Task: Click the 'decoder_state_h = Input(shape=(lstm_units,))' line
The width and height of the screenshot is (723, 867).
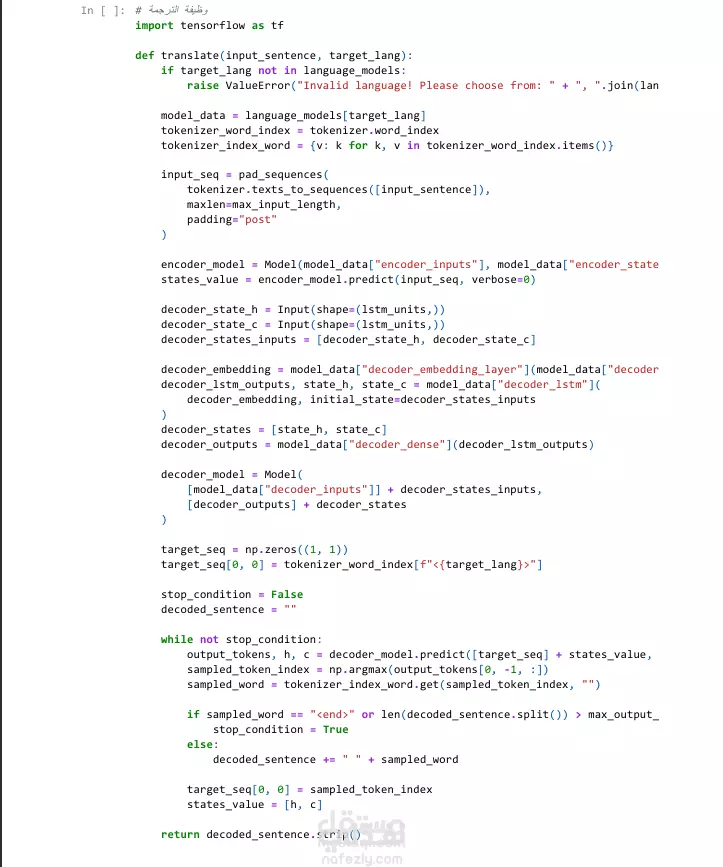Action: click(303, 310)
